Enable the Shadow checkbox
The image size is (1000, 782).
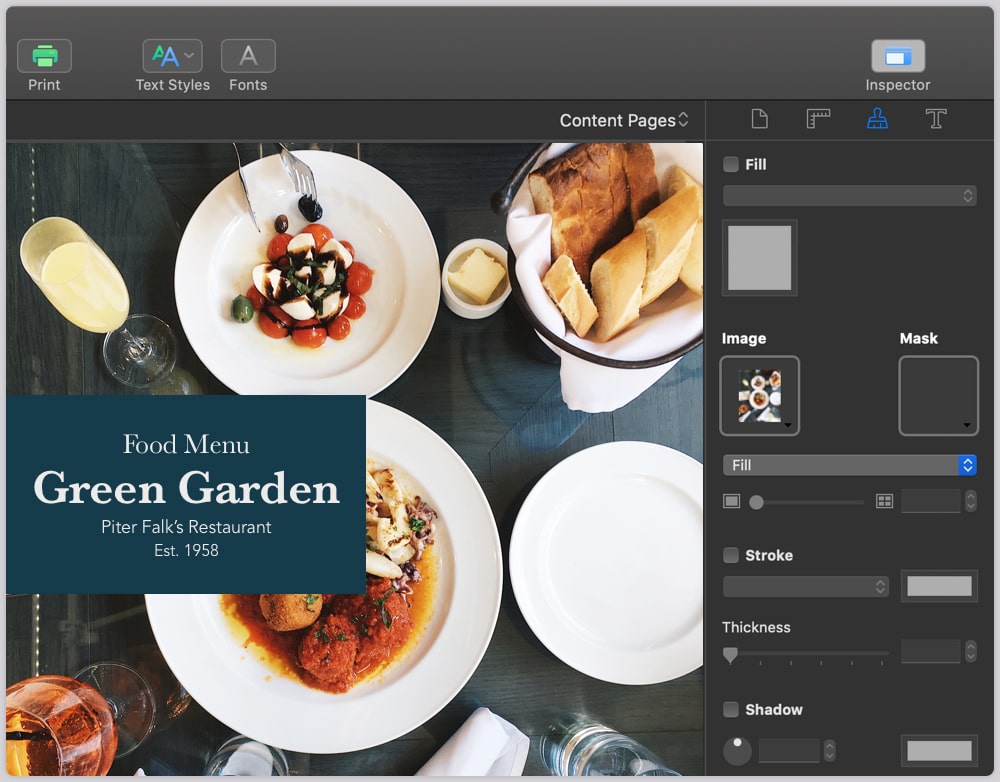729,710
